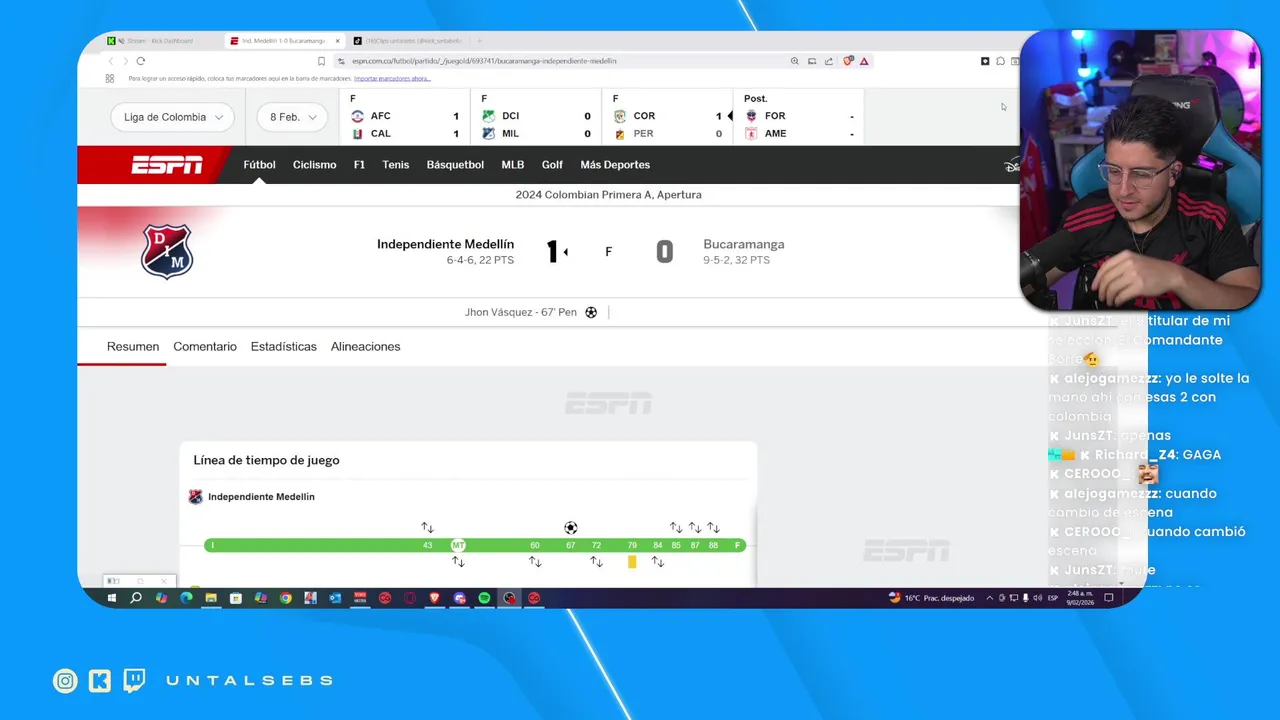The image size is (1280, 720).
Task: Click the taskbar clock showing 2:48 a. m.
Action: (x=1080, y=598)
